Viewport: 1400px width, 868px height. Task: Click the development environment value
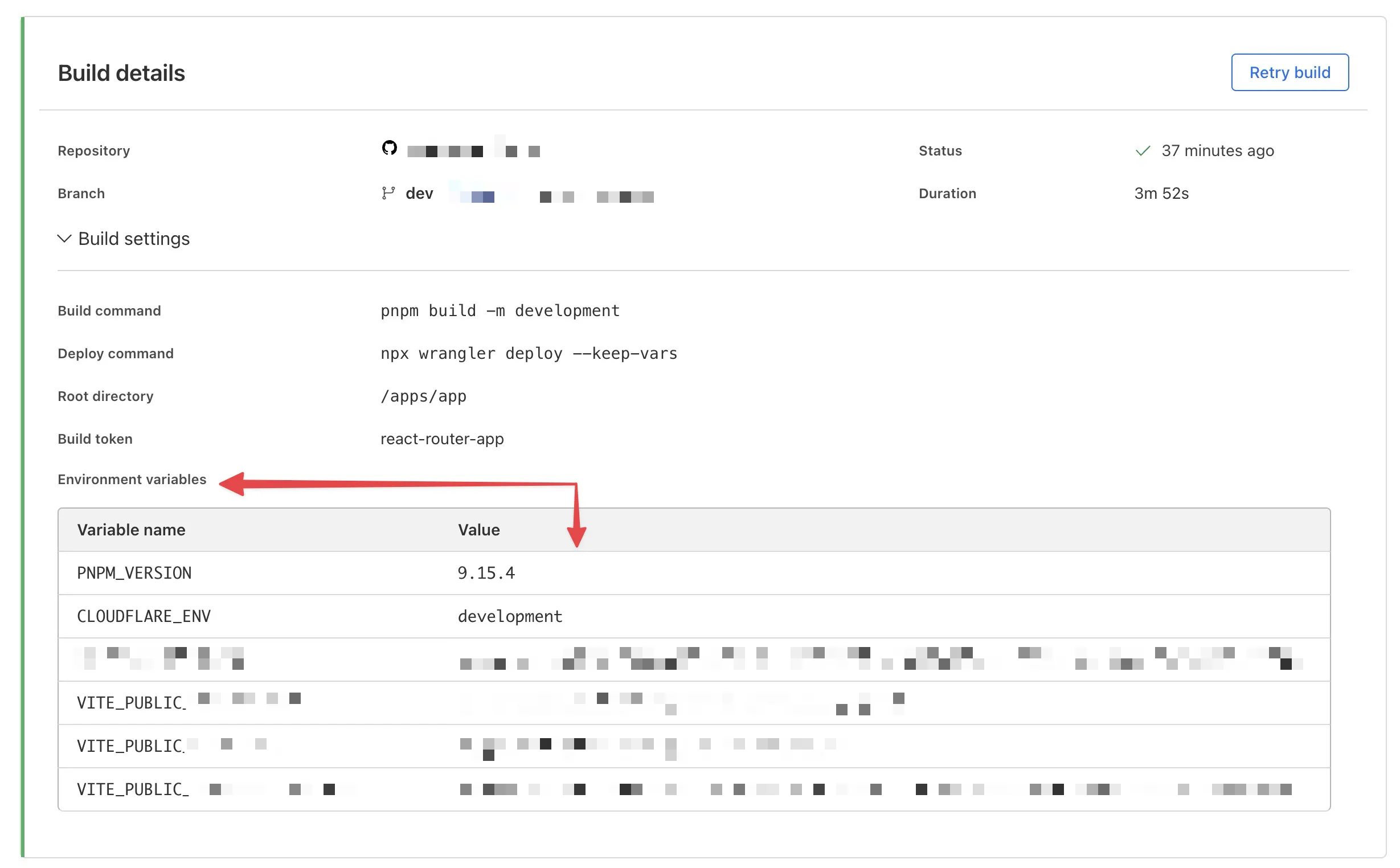[x=509, y=616]
